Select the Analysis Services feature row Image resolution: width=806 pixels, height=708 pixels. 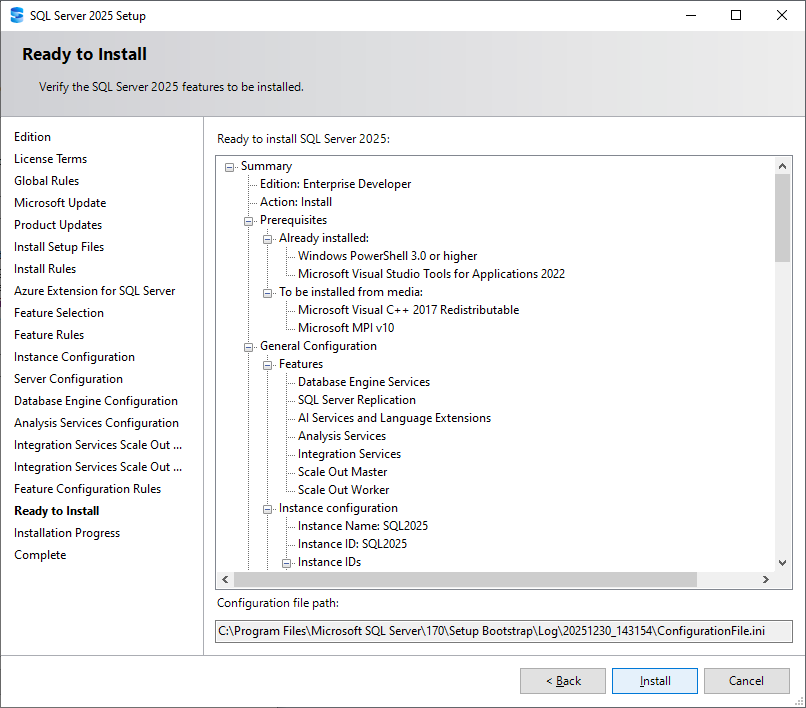point(342,436)
